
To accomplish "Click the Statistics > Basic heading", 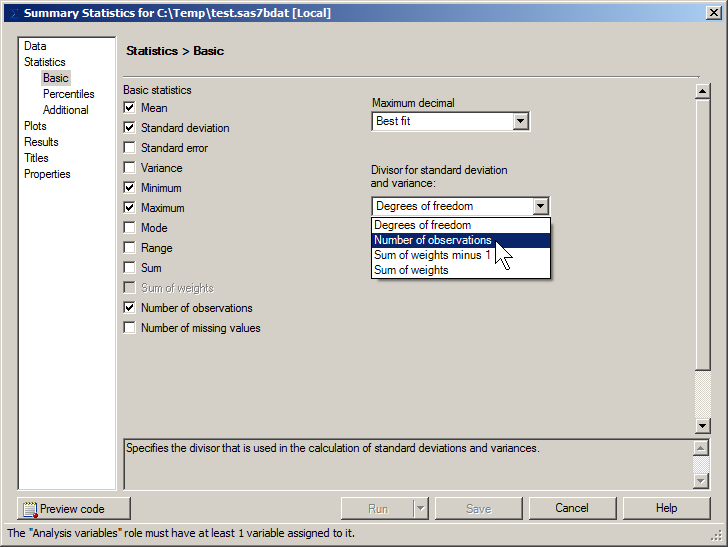I will pyautogui.click(x=175, y=51).
